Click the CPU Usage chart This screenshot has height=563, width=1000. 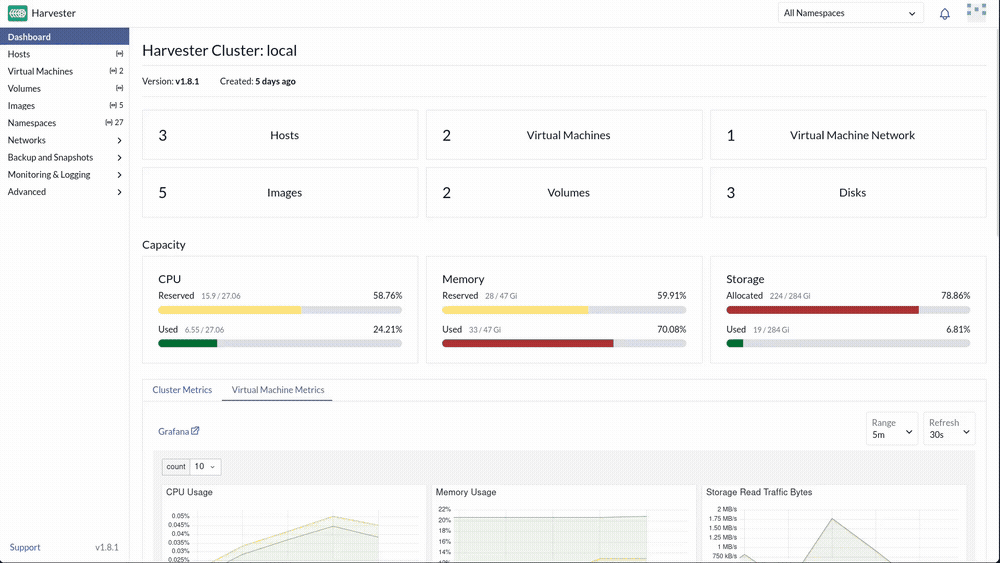(293, 524)
